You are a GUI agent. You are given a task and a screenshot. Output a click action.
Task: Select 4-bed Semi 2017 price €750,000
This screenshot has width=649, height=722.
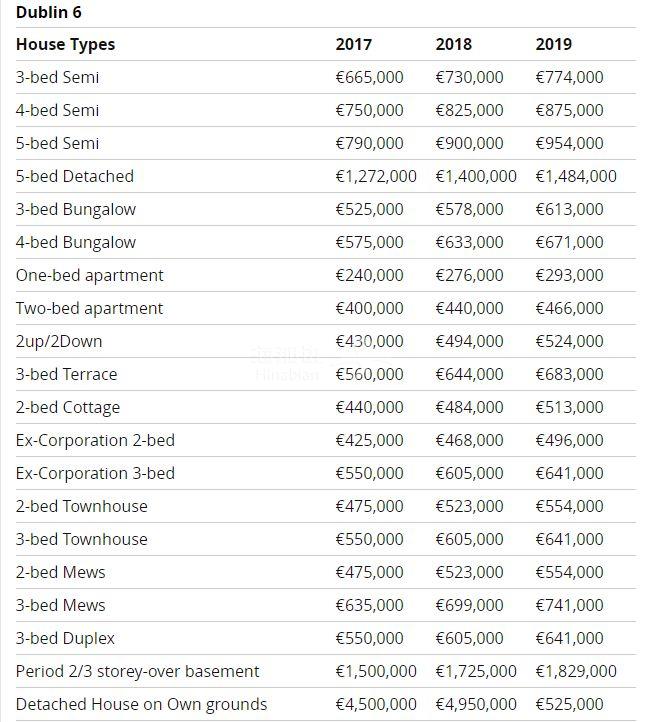click(369, 110)
